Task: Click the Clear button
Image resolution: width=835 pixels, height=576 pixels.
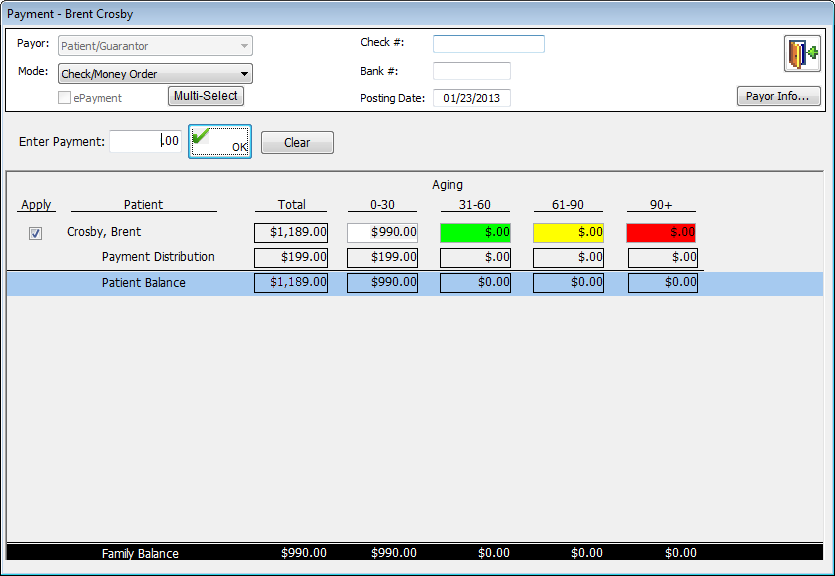Action: click(x=297, y=143)
